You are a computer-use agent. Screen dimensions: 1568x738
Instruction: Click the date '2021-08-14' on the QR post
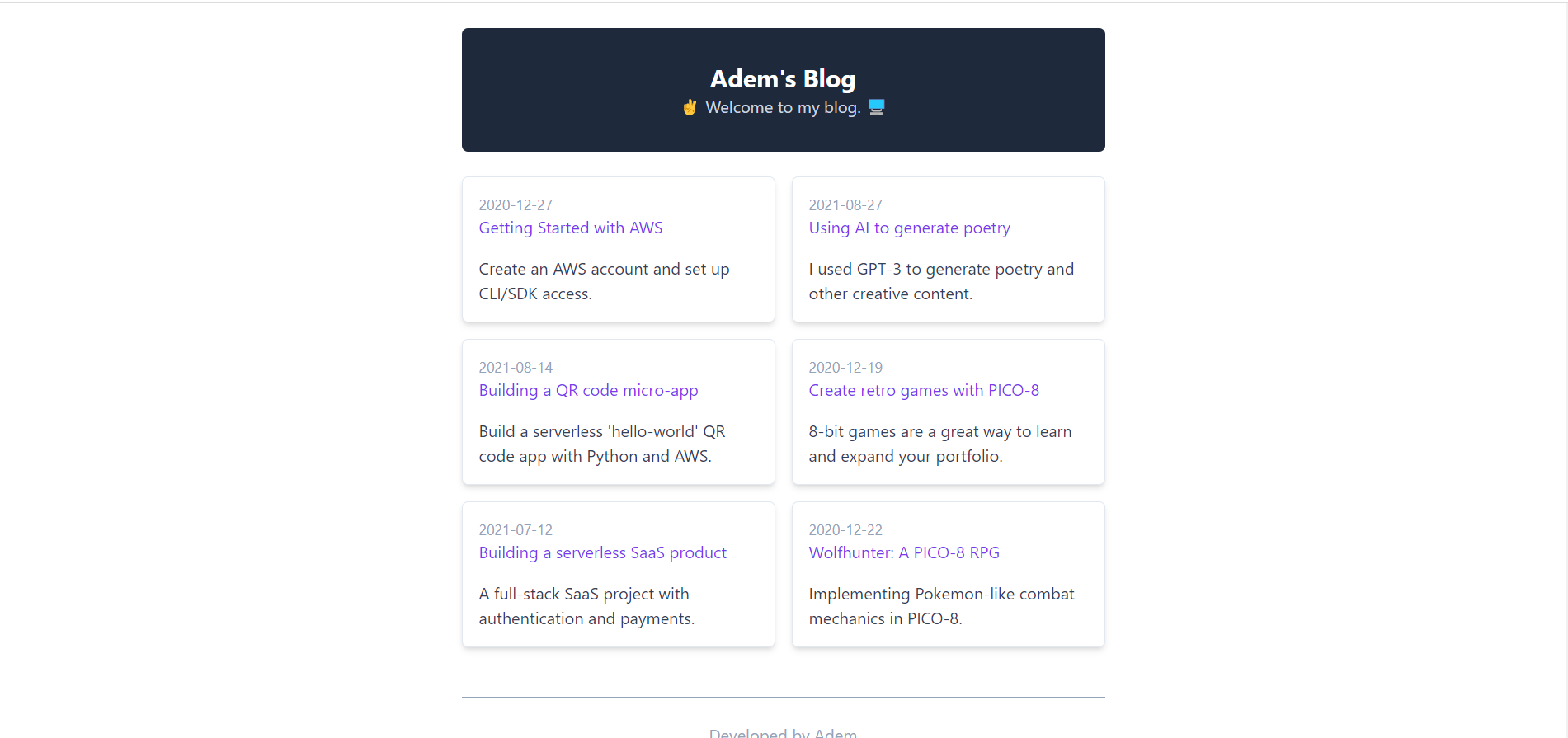click(516, 367)
